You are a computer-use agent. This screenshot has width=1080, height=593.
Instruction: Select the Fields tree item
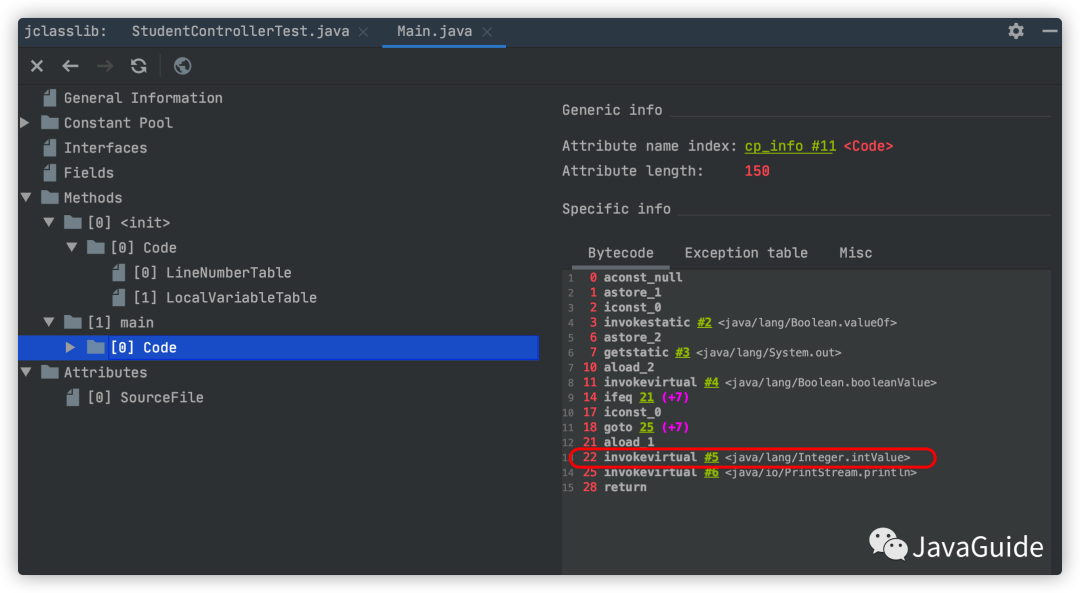89,173
